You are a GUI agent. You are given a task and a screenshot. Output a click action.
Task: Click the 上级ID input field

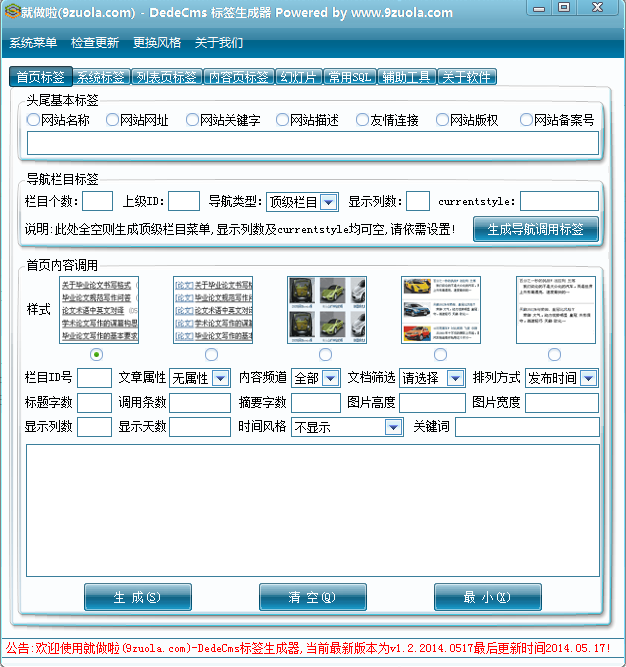184,201
